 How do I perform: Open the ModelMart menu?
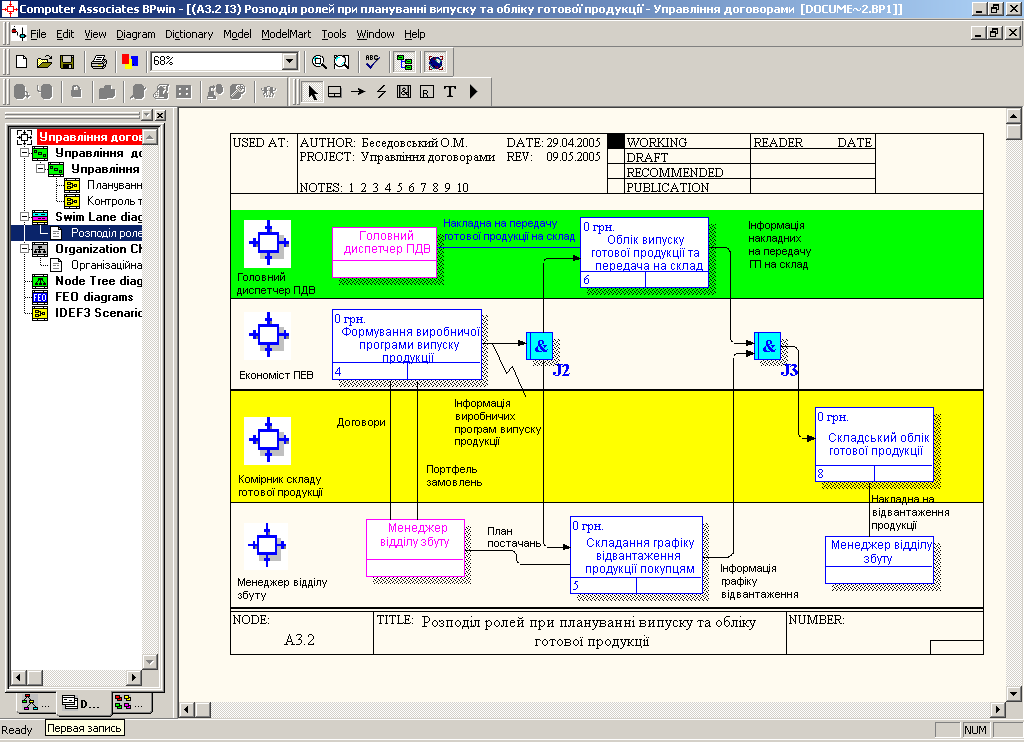point(286,34)
